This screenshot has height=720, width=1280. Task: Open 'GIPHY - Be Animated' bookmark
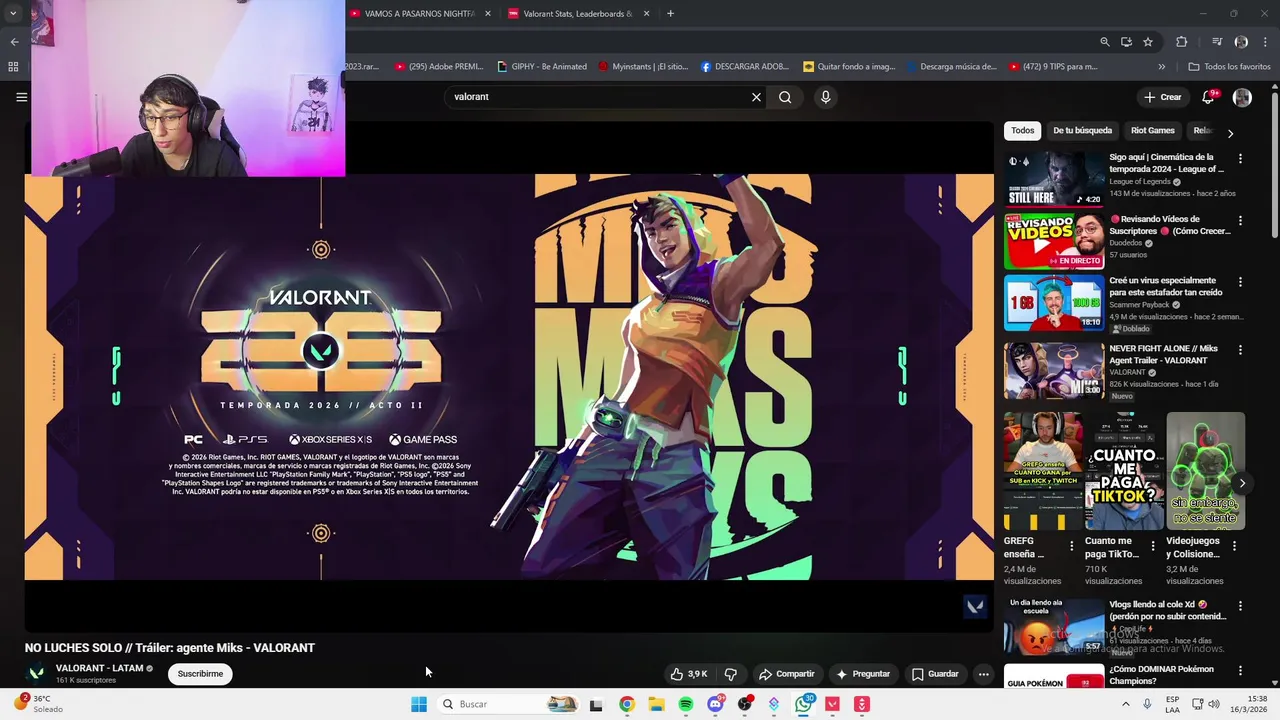point(542,67)
